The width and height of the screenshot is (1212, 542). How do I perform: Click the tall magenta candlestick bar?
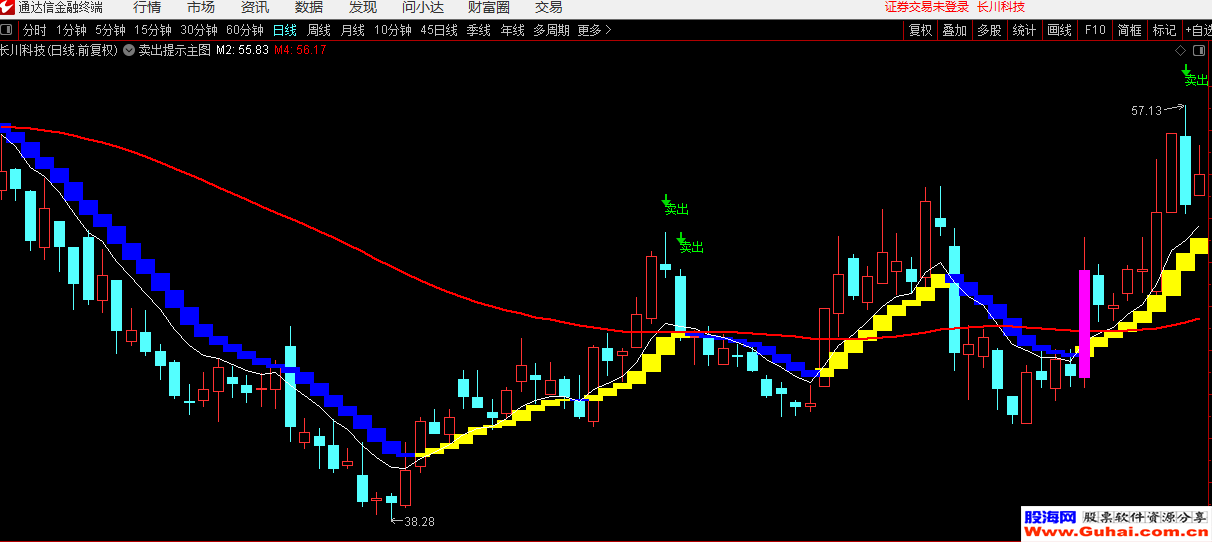pyautogui.click(x=1084, y=323)
